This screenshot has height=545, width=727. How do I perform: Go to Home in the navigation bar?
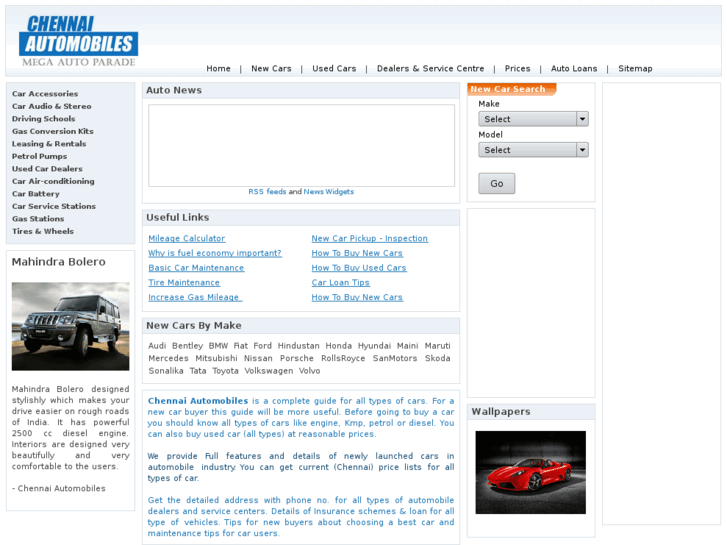point(218,69)
